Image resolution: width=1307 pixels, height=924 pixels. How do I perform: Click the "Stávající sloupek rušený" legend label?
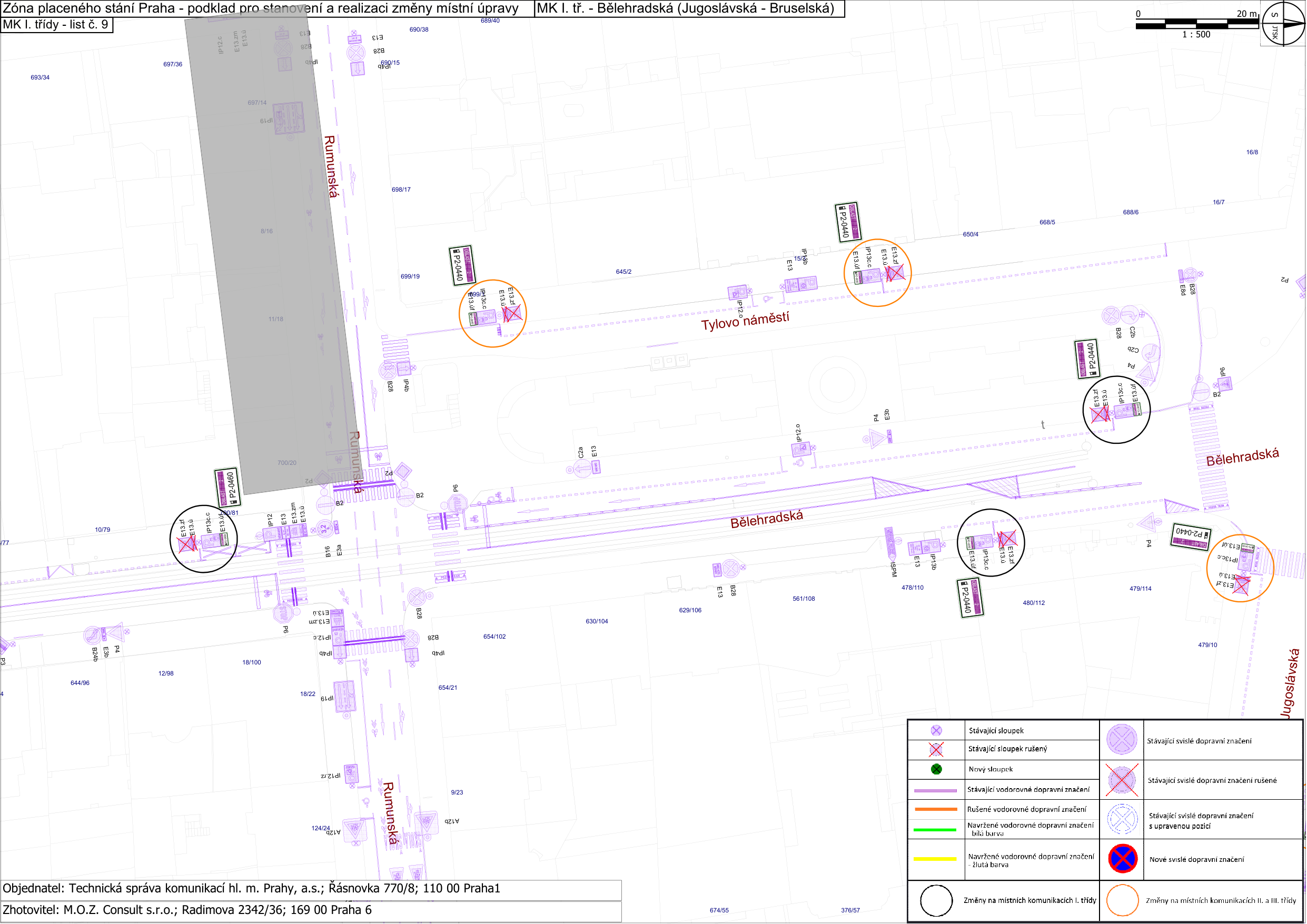[x=1007, y=749]
